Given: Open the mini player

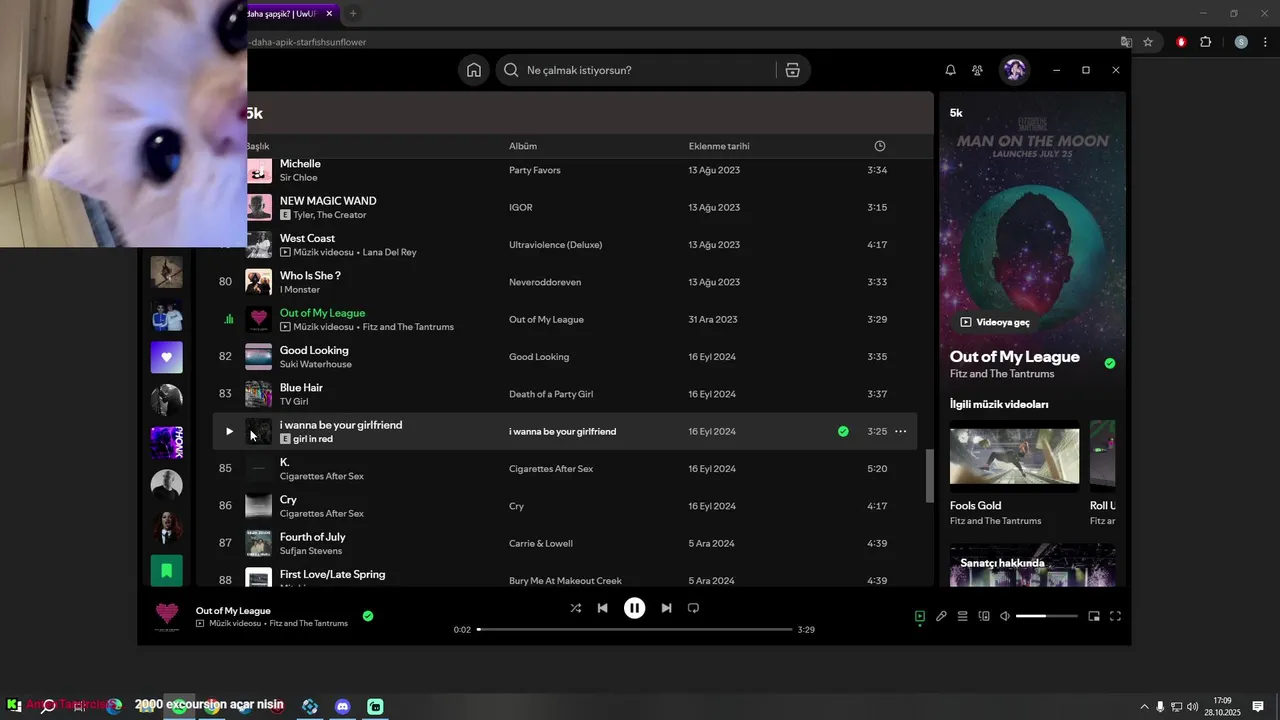Looking at the screenshot, I should coord(1094,616).
